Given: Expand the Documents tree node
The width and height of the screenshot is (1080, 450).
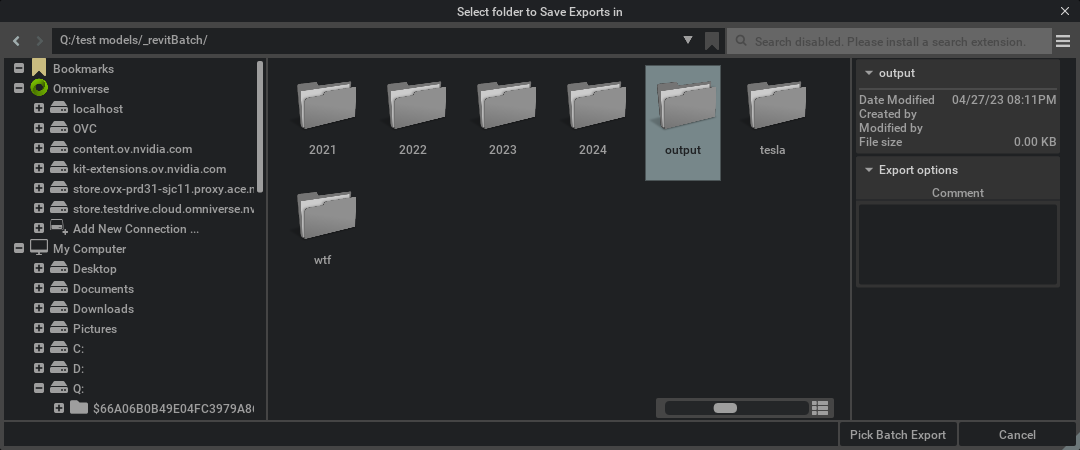Looking at the screenshot, I should 39,289.
